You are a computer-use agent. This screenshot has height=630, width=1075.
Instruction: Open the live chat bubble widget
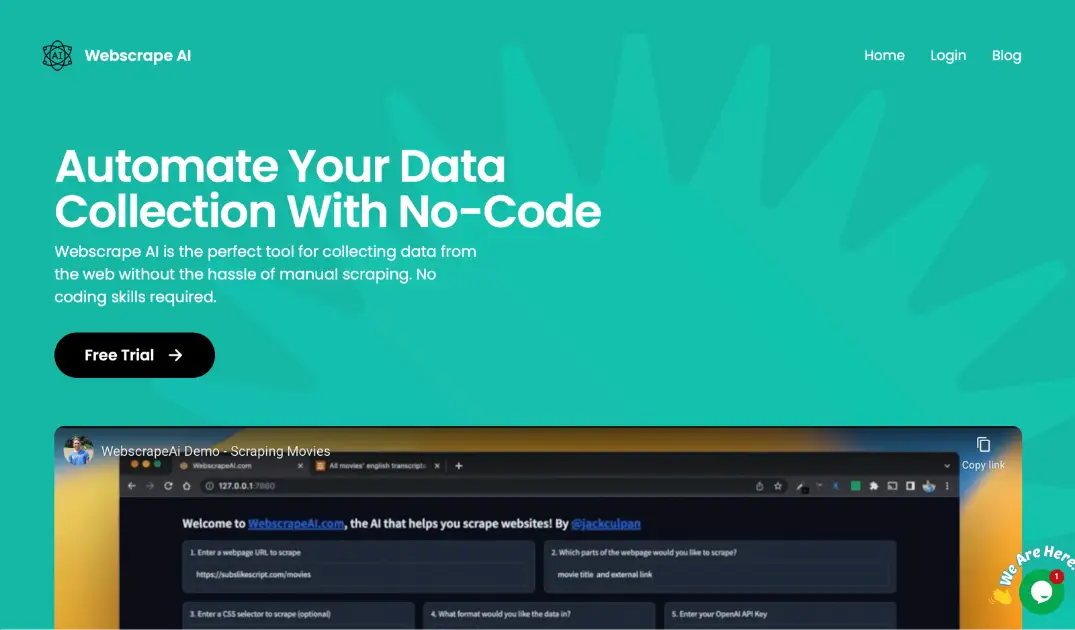click(x=1041, y=591)
